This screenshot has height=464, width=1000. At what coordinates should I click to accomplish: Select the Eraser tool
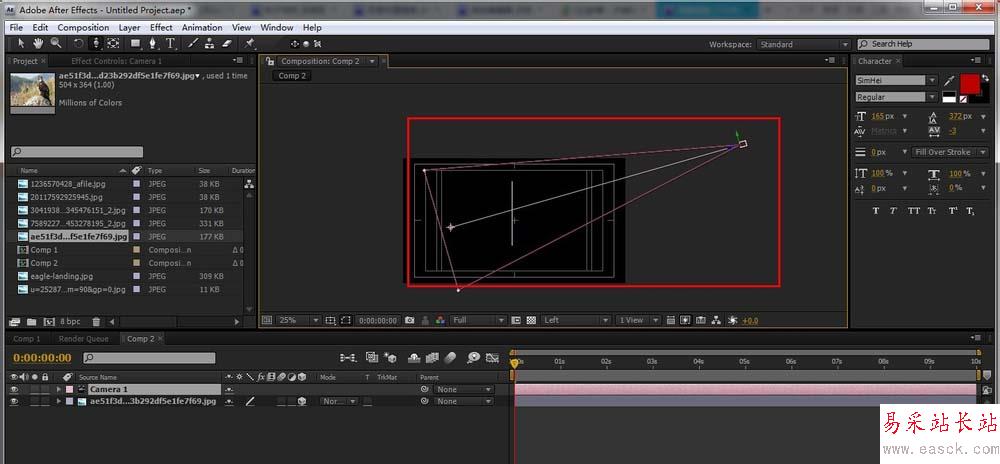pos(228,43)
